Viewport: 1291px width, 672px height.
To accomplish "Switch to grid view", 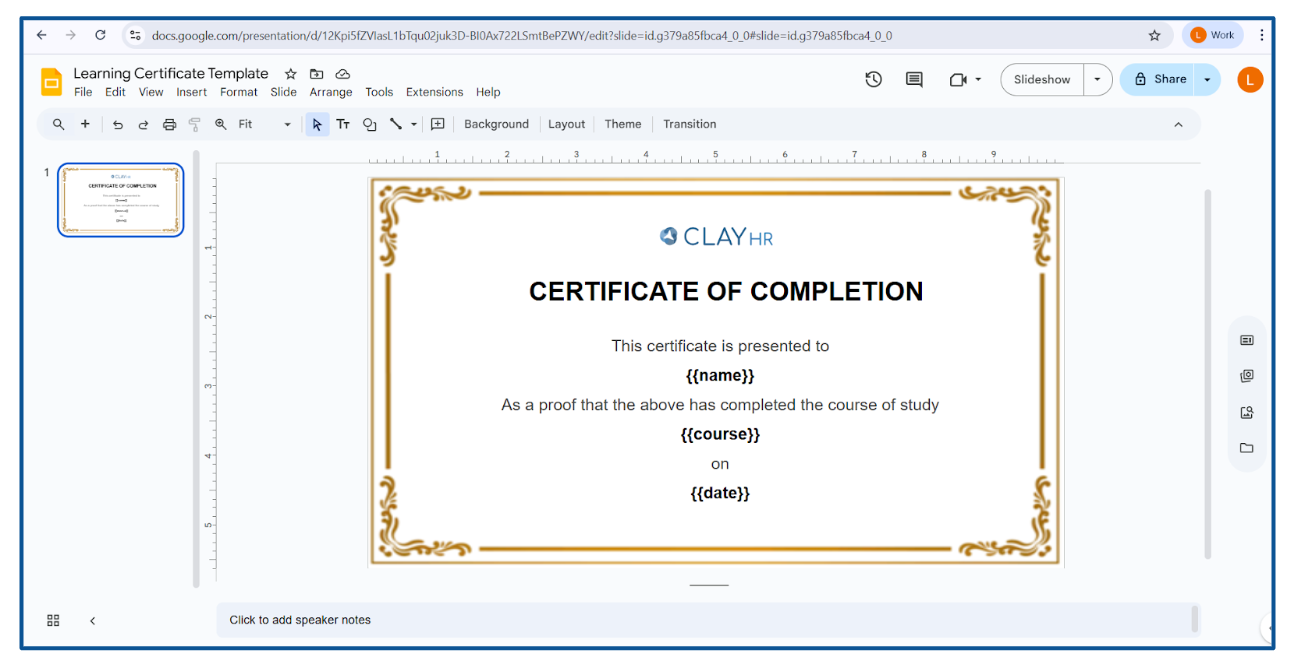I will tap(53, 620).
